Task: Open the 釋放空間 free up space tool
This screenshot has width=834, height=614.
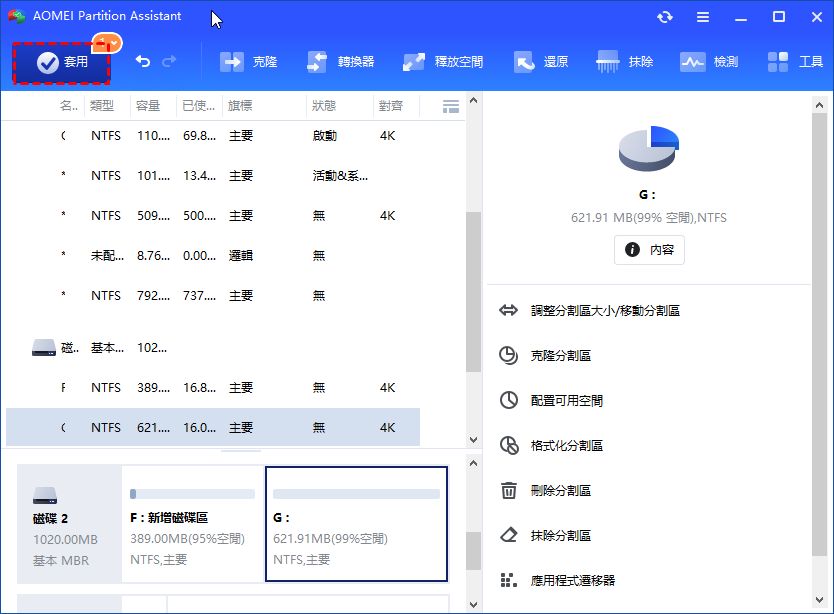Action: tap(443, 62)
